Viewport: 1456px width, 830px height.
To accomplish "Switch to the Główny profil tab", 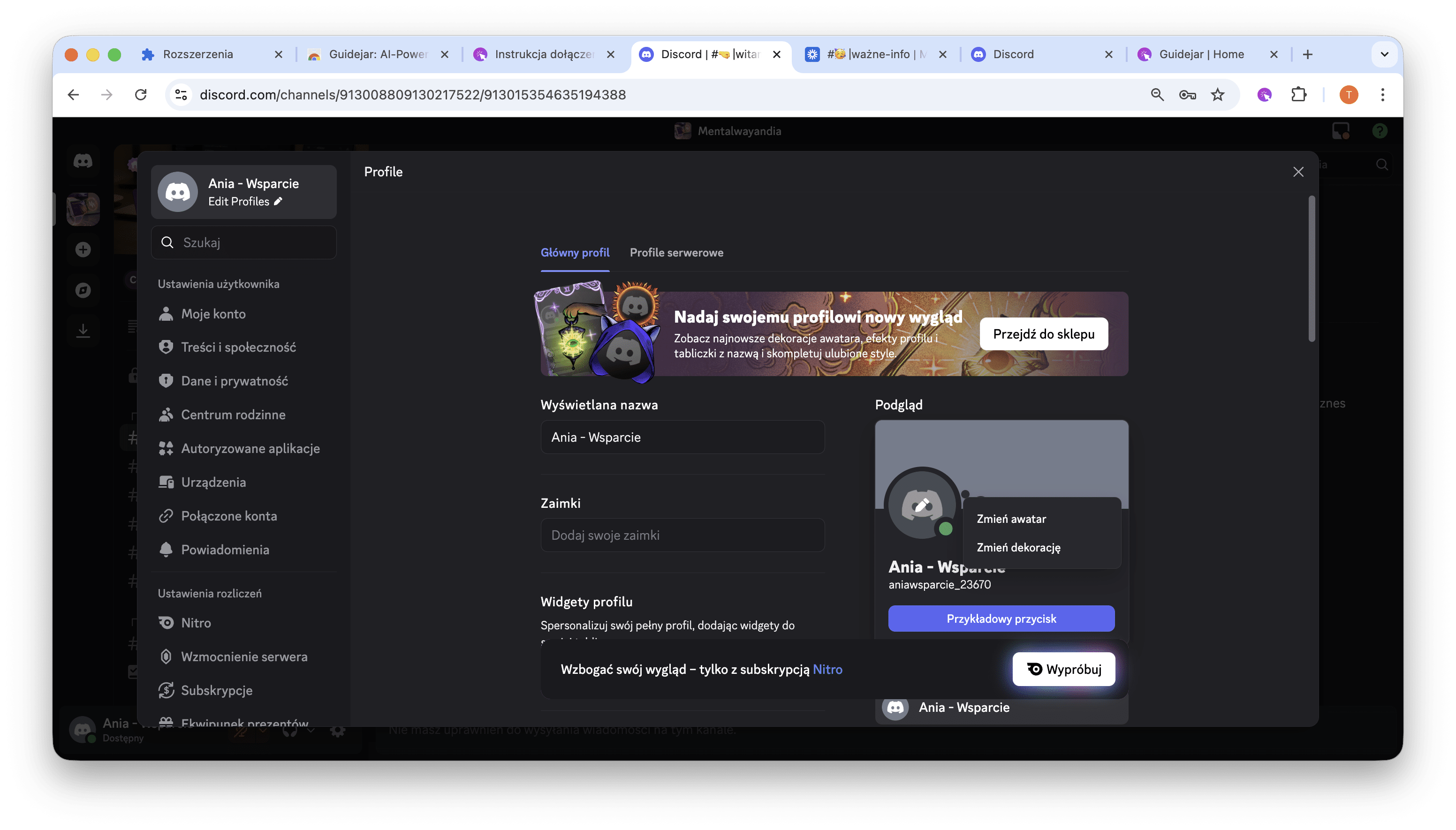I will point(575,253).
